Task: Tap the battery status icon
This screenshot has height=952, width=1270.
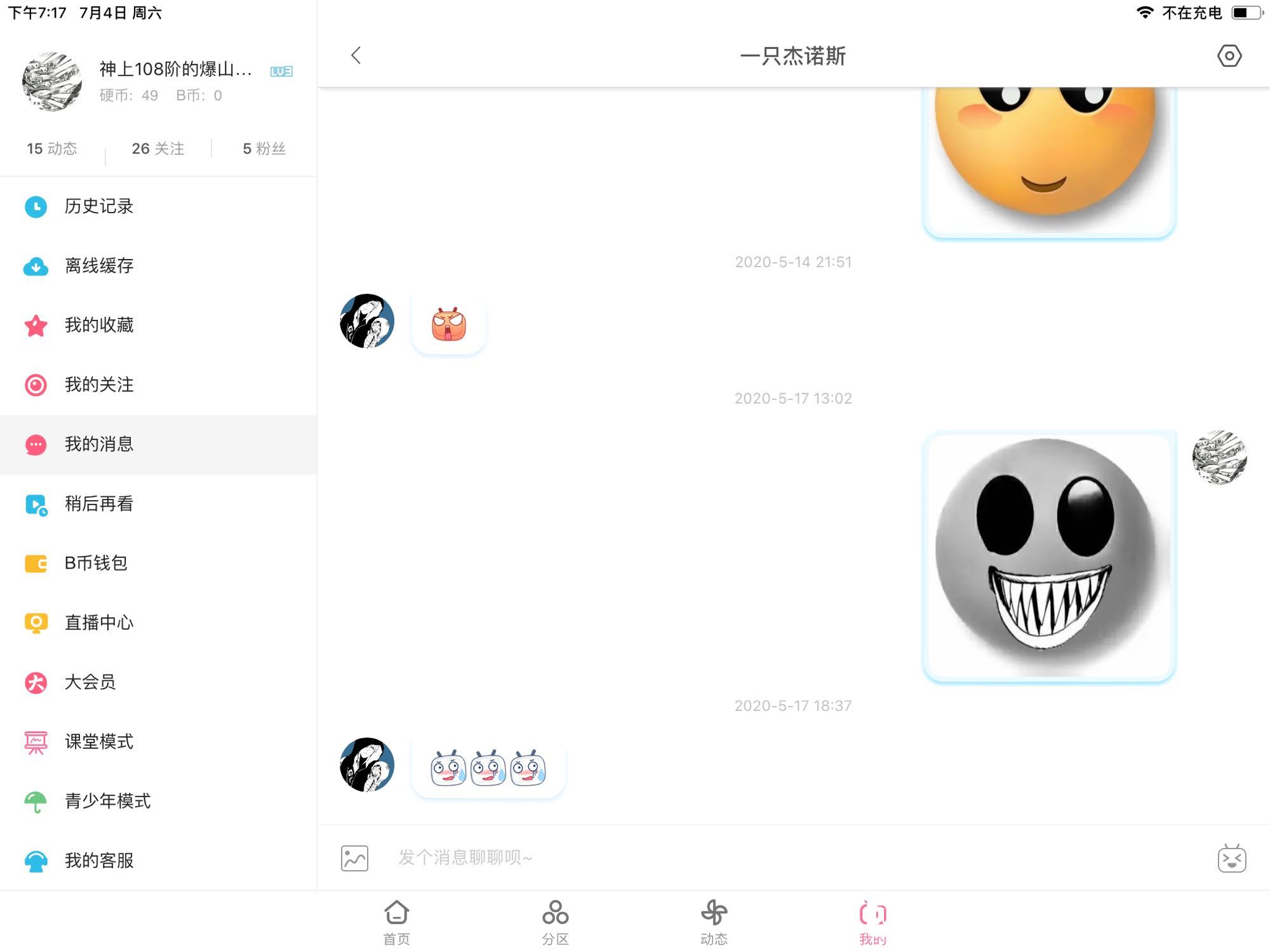Action: tap(1247, 13)
